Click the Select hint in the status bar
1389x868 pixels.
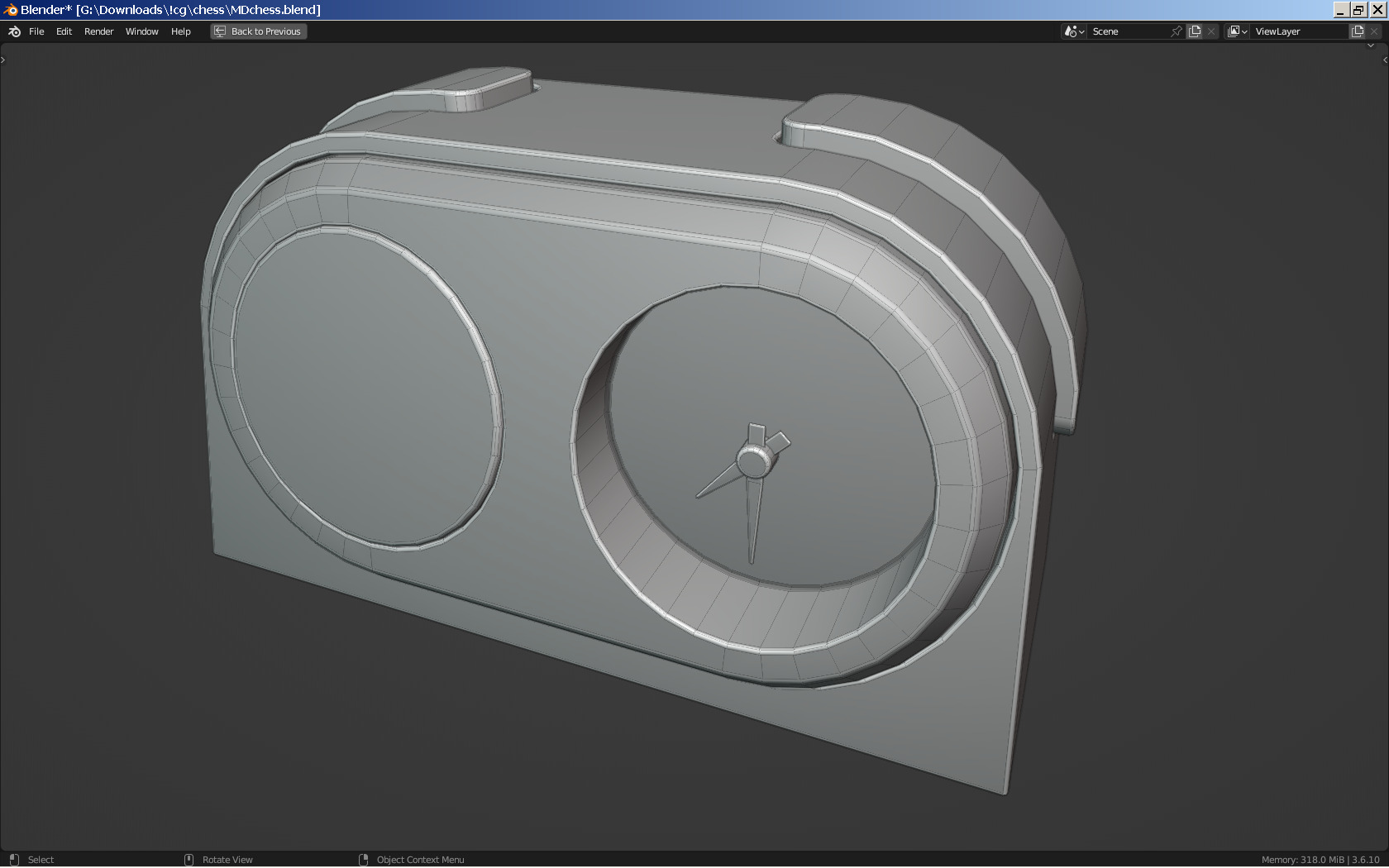(x=41, y=860)
